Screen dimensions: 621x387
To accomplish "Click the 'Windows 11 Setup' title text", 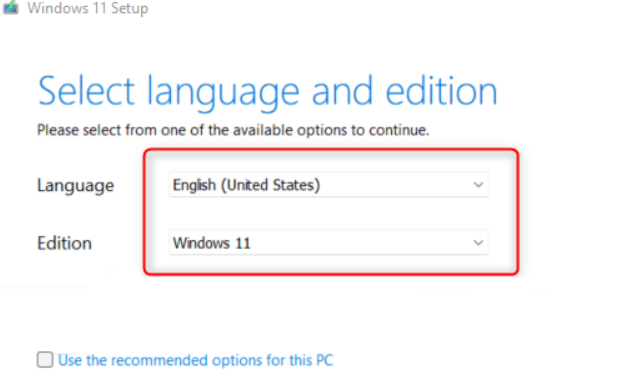I will click(88, 8).
